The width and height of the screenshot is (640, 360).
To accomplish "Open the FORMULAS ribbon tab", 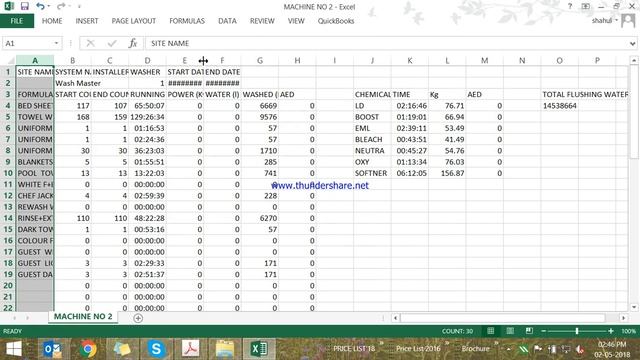I will [x=187, y=21].
